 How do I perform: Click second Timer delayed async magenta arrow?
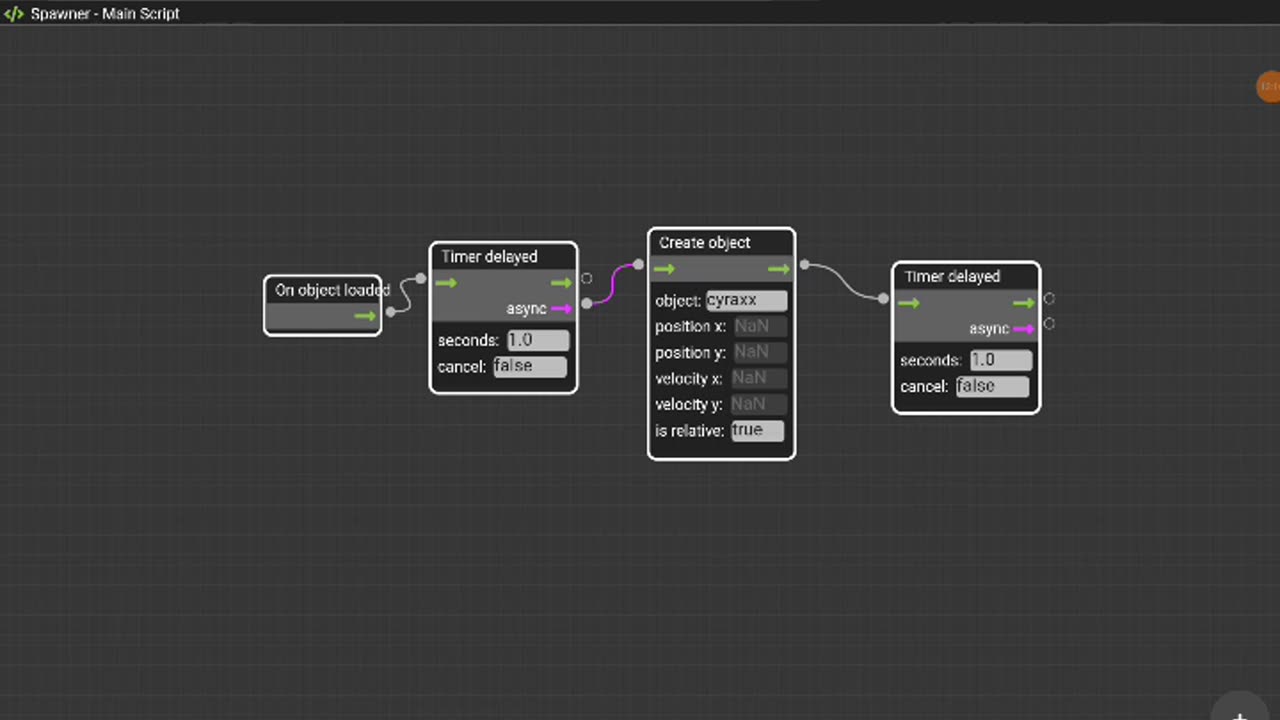(x=1023, y=328)
